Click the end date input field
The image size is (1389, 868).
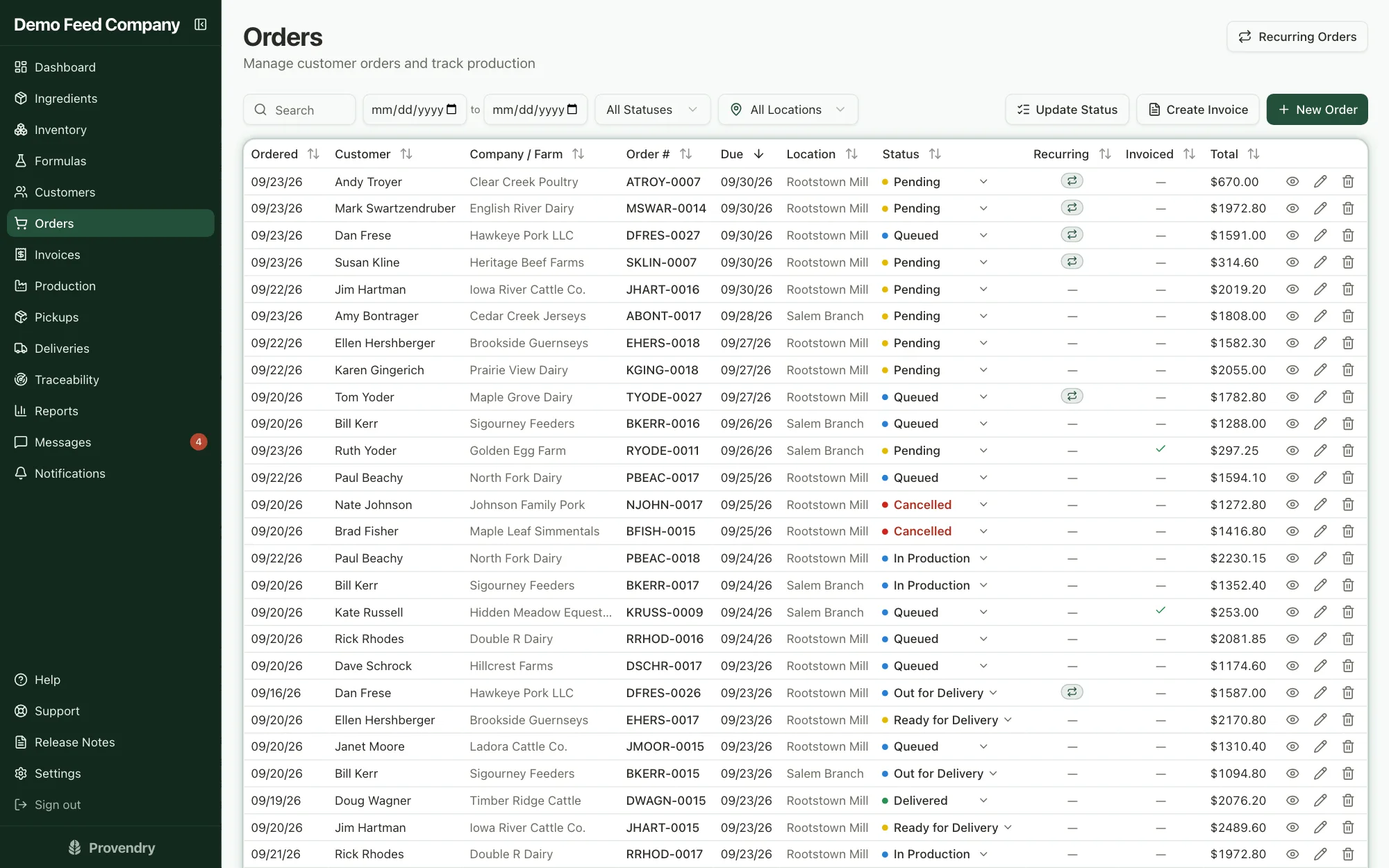[535, 110]
